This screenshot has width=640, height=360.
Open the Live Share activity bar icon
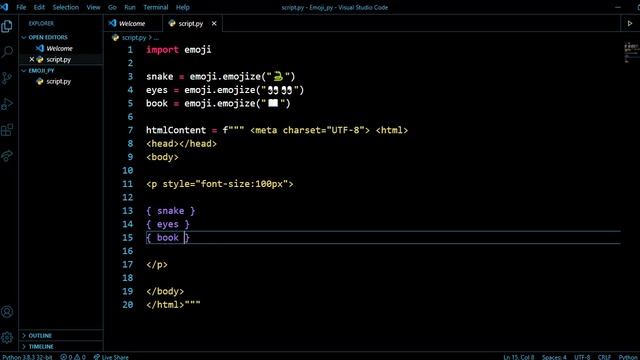tap(7, 156)
